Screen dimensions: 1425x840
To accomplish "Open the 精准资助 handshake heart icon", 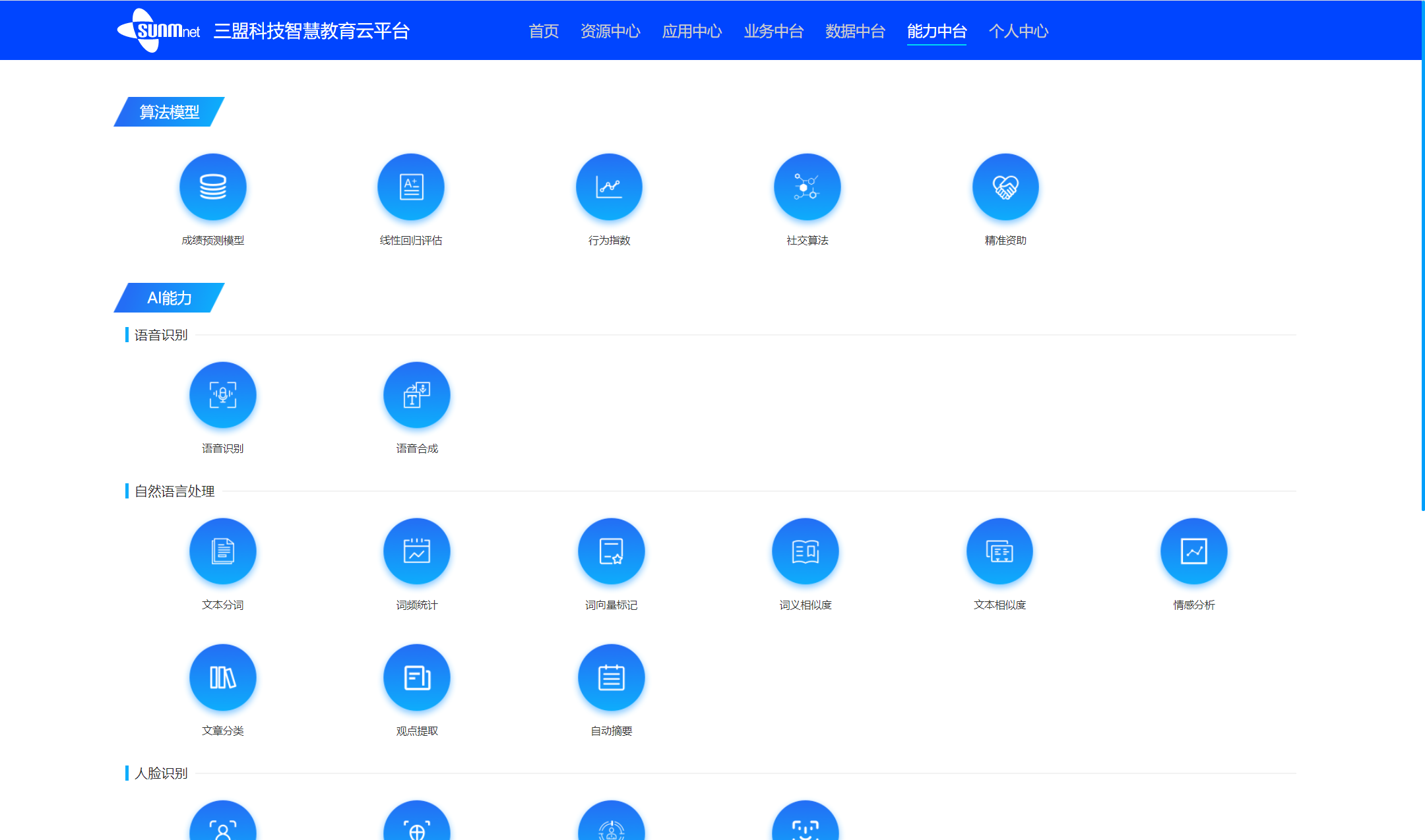I will click(1005, 187).
